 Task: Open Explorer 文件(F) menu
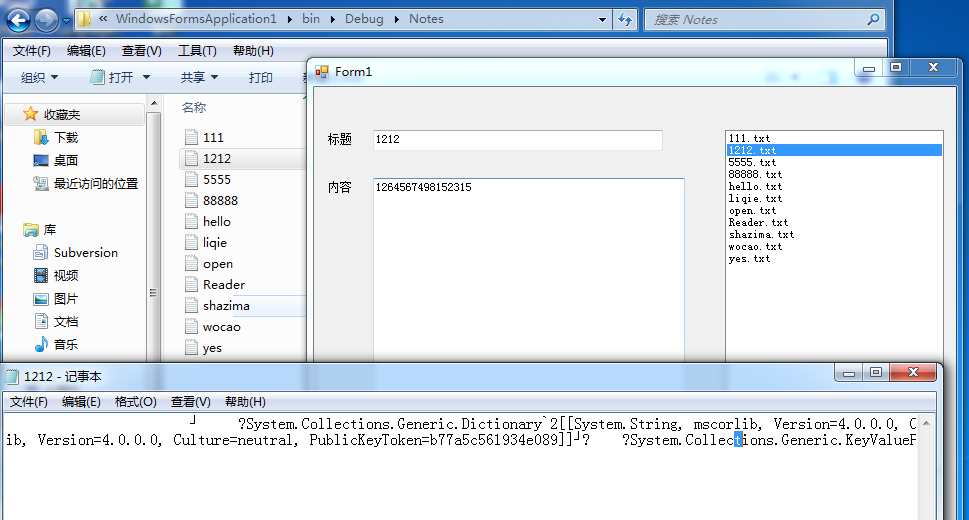coord(32,51)
